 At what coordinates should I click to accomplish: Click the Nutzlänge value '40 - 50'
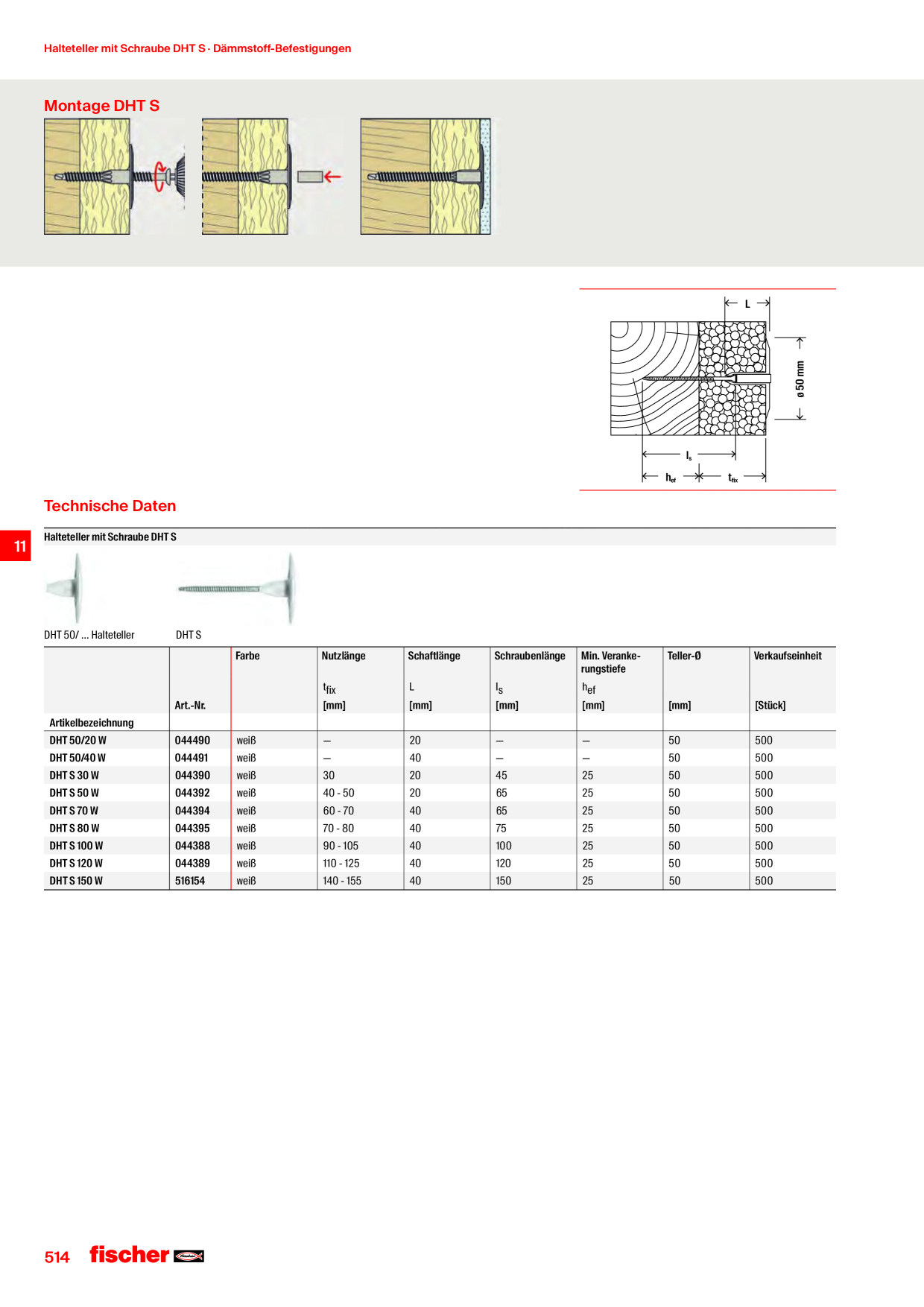[339, 793]
